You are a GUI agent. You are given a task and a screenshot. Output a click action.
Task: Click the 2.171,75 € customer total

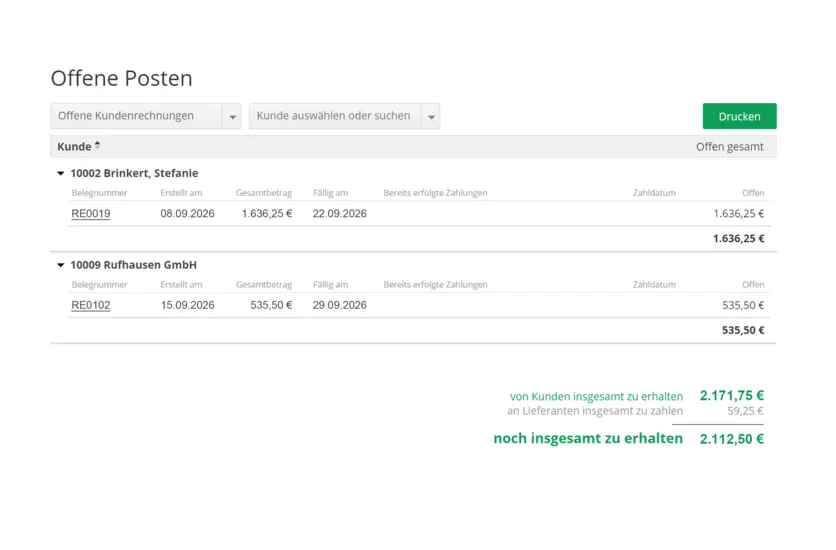click(731, 395)
